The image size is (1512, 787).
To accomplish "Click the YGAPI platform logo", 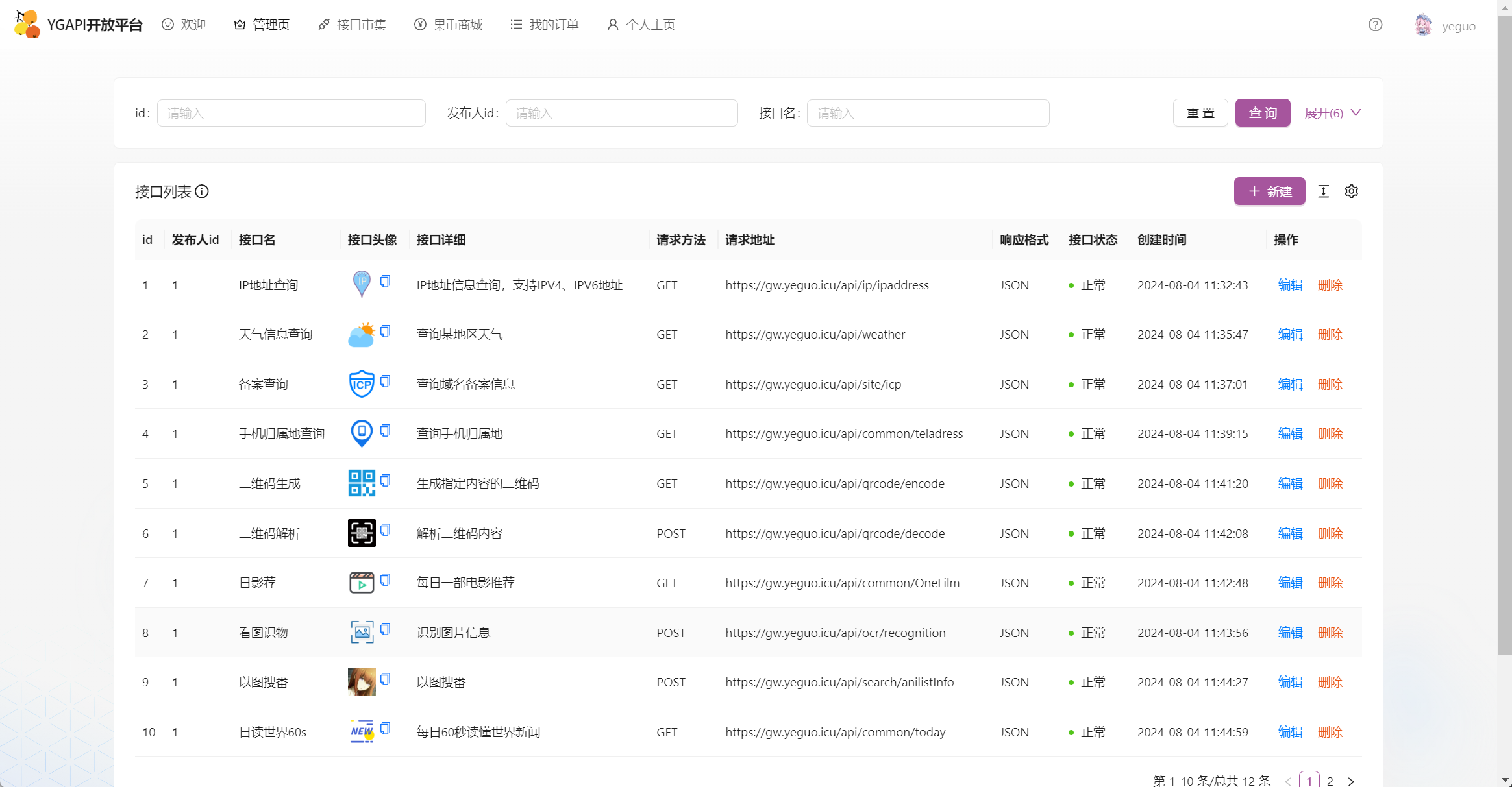I will 26,24.
